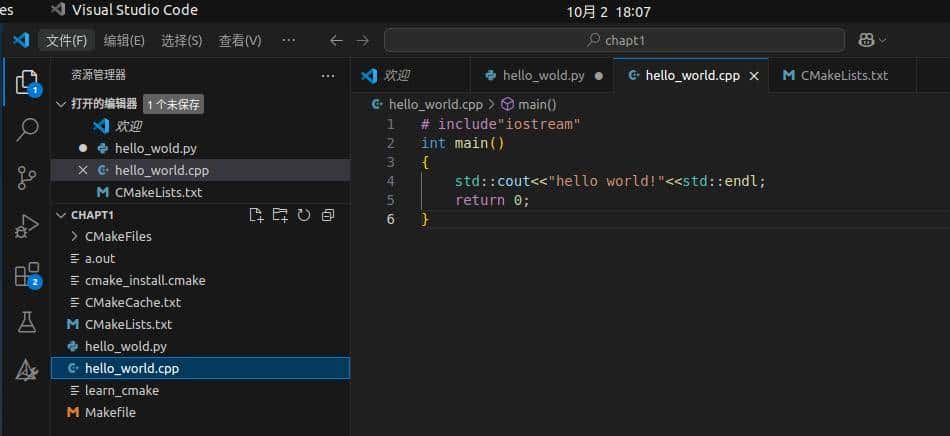Screen dimensions: 950x436
Task: Open the Explorer view in activity bar
Action: [x=27, y=82]
